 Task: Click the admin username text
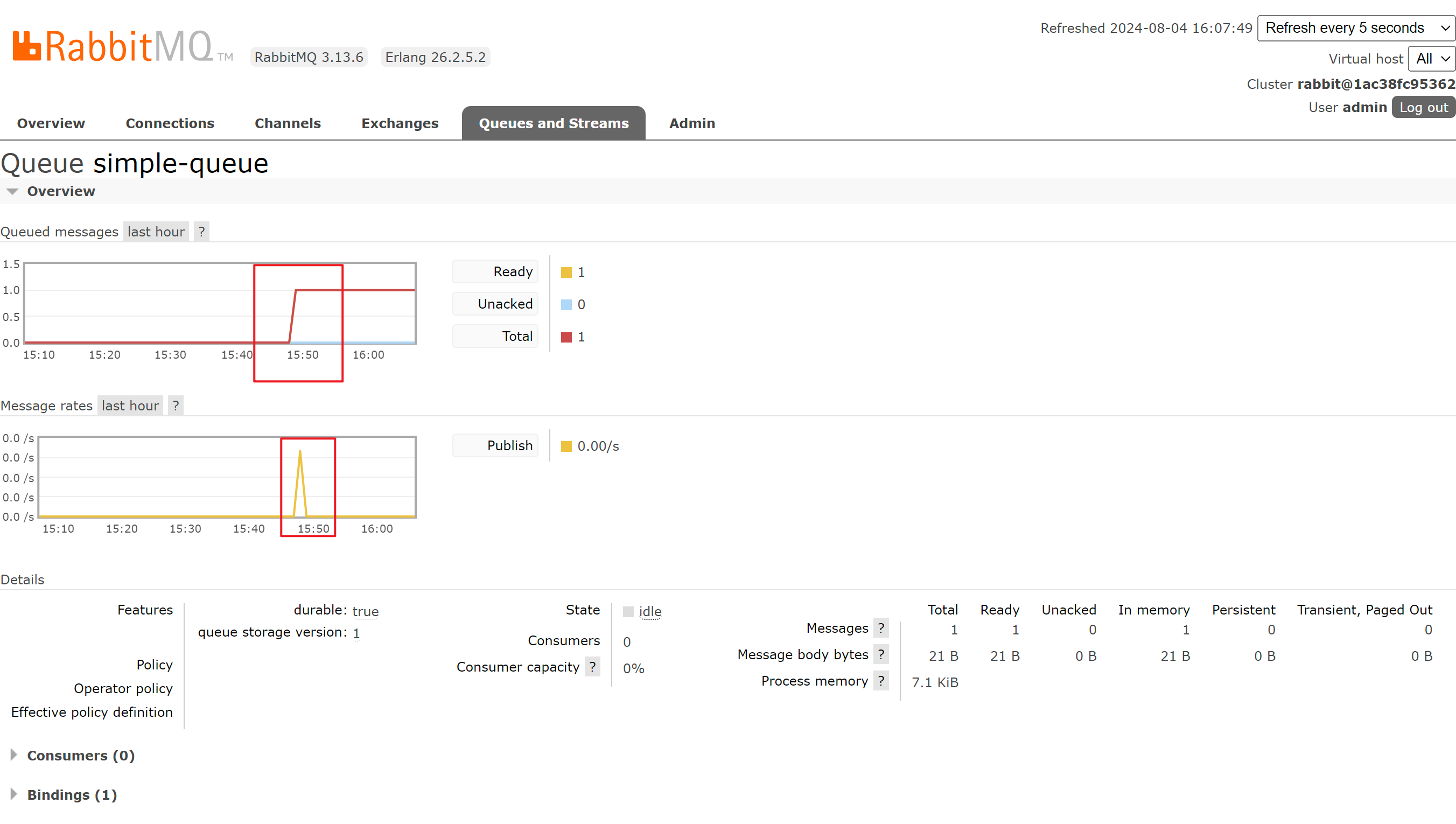(1364, 108)
